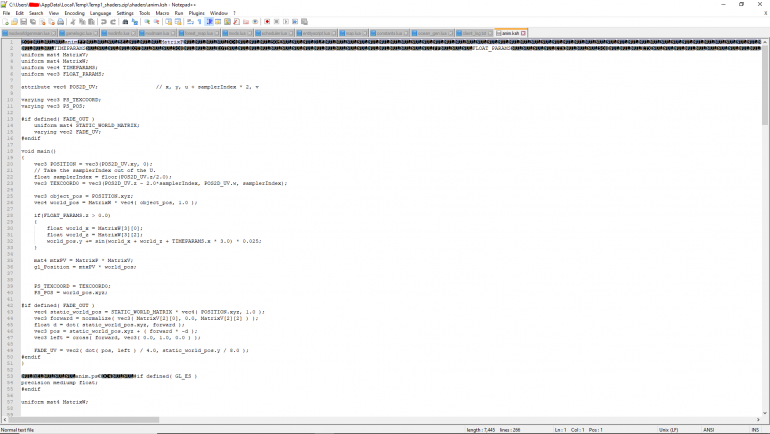Click the Save All icon
This screenshot has width=770, height=434.
click(x=33, y=22)
